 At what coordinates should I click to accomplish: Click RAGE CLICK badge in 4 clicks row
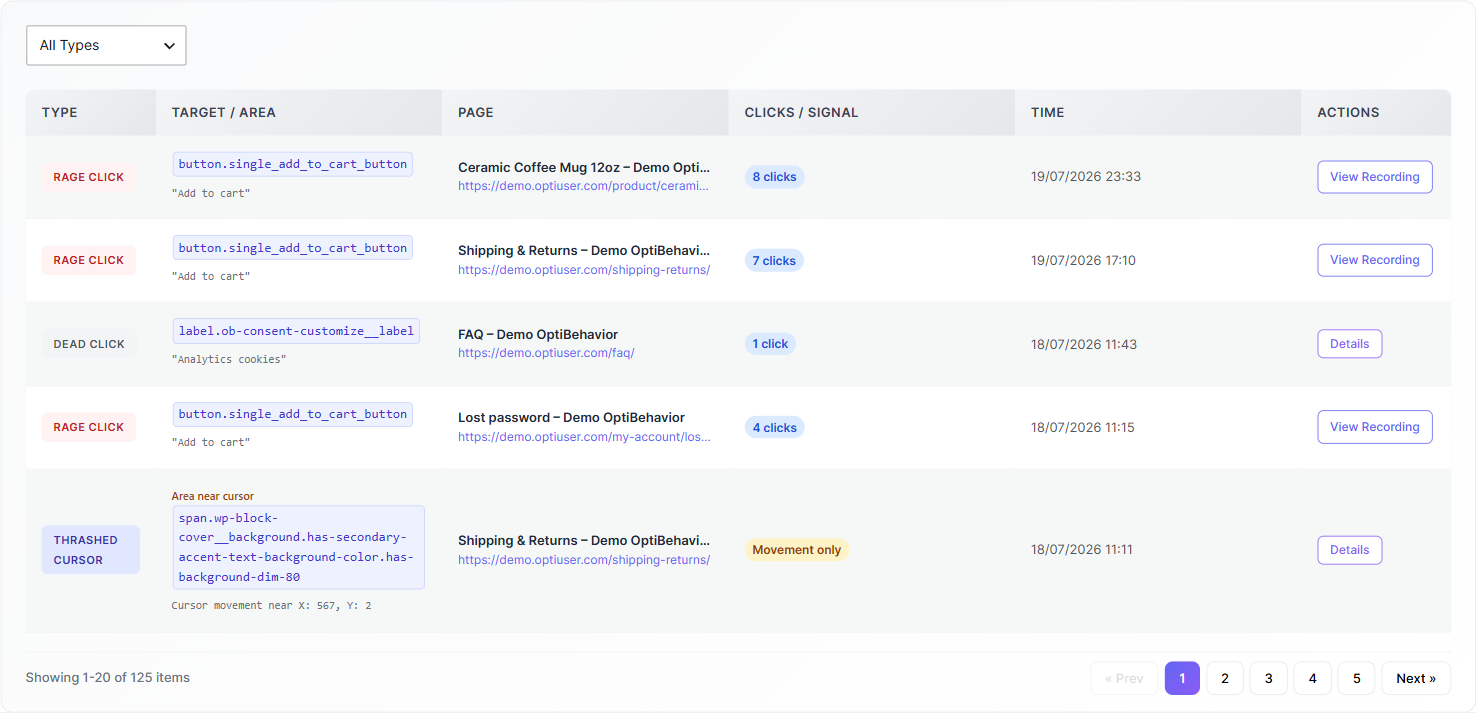click(89, 427)
